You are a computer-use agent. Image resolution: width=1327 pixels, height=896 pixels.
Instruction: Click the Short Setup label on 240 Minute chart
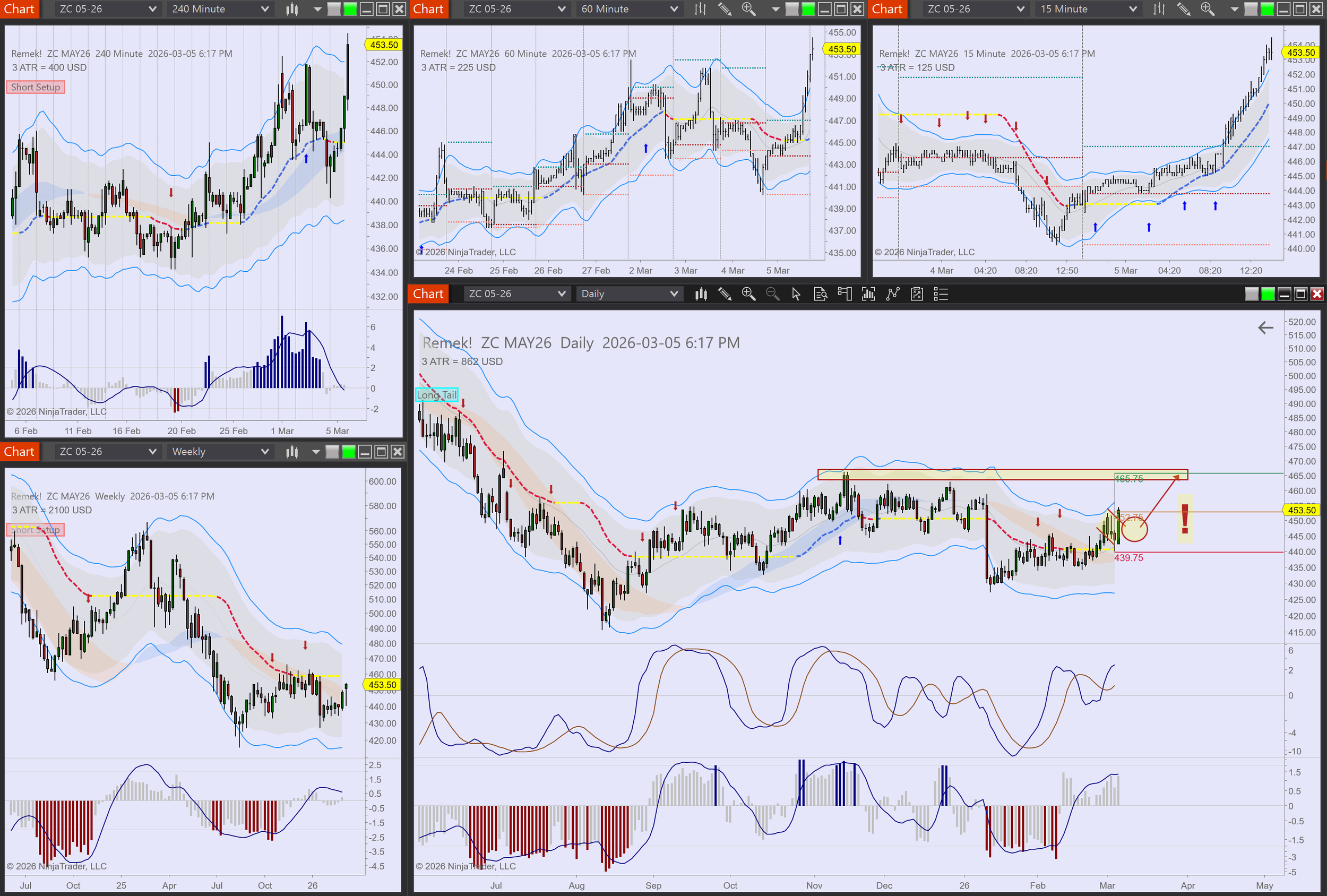click(x=36, y=88)
